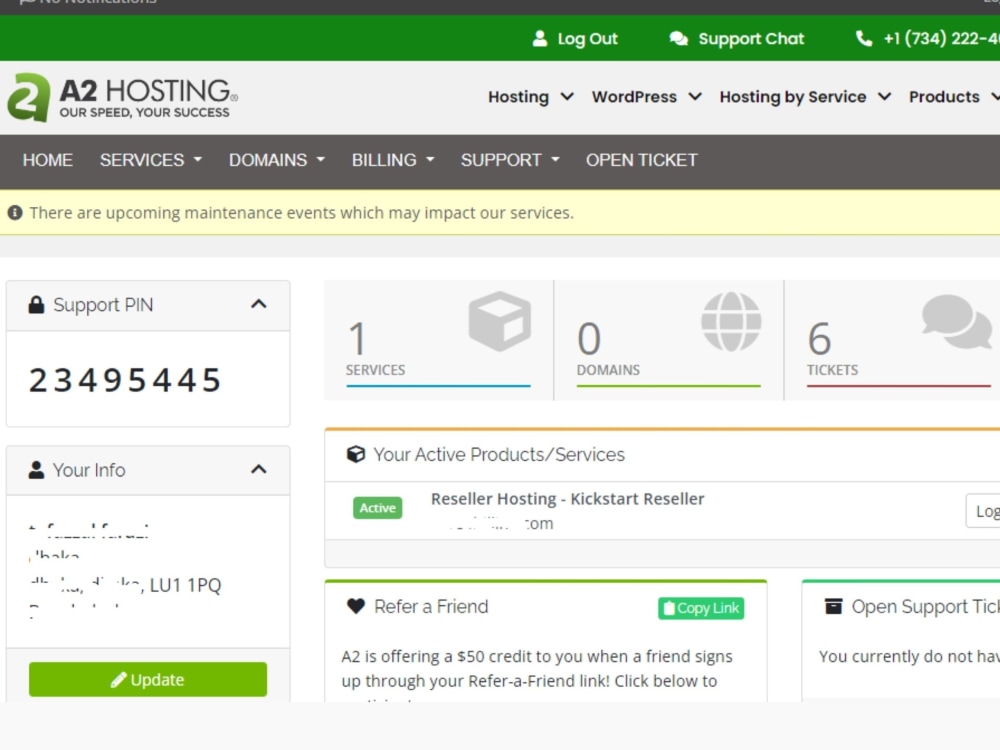Screen dimensions: 1000x750
Task: Click the Tickets chat bubbles icon
Action: click(958, 320)
